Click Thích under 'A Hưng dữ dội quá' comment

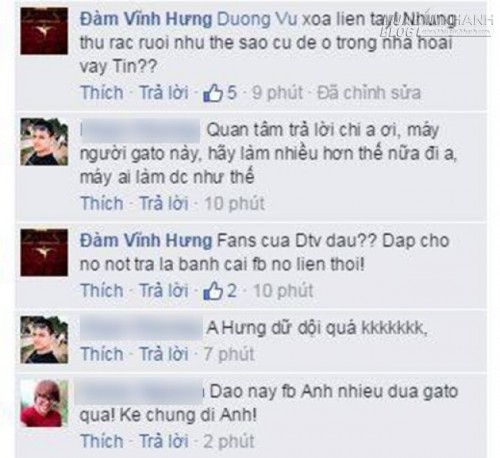(x=102, y=354)
